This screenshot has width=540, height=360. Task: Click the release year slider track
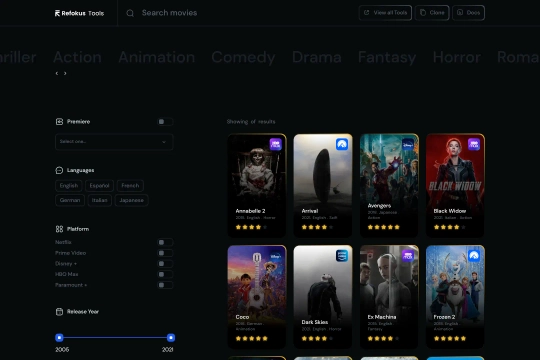pos(115,338)
